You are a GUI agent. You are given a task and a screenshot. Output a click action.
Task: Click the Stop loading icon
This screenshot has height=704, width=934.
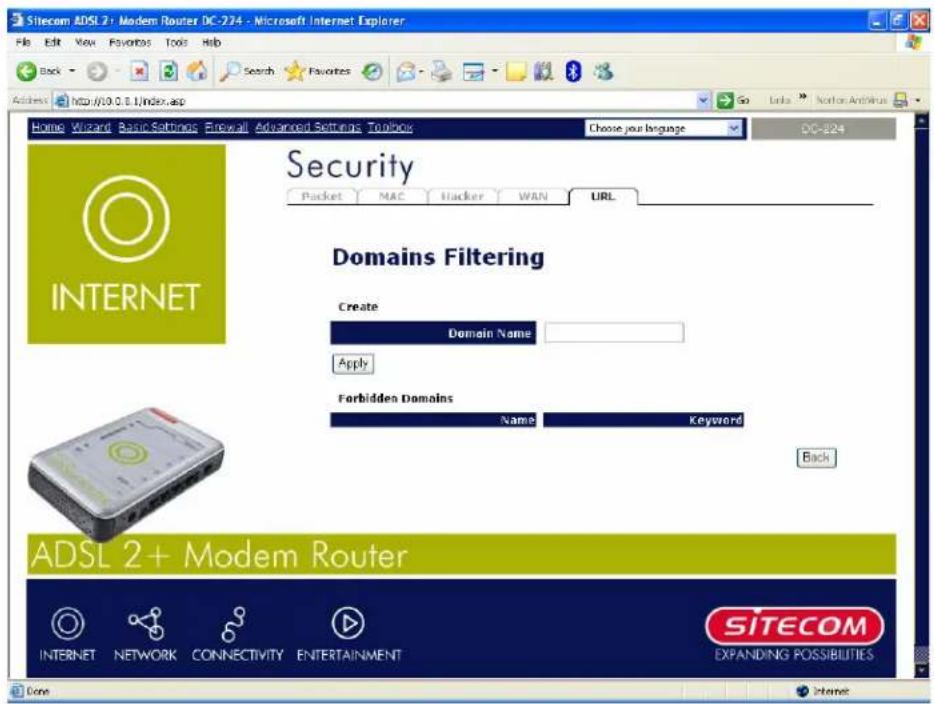[x=139, y=72]
